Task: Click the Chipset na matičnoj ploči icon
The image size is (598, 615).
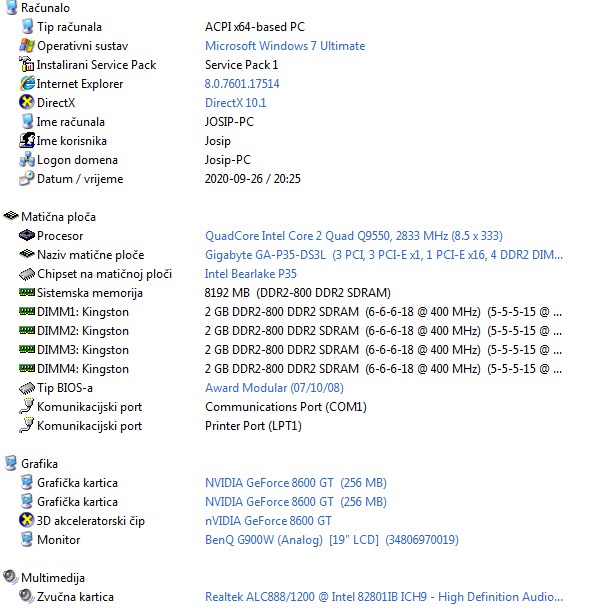Action: pos(27,274)
